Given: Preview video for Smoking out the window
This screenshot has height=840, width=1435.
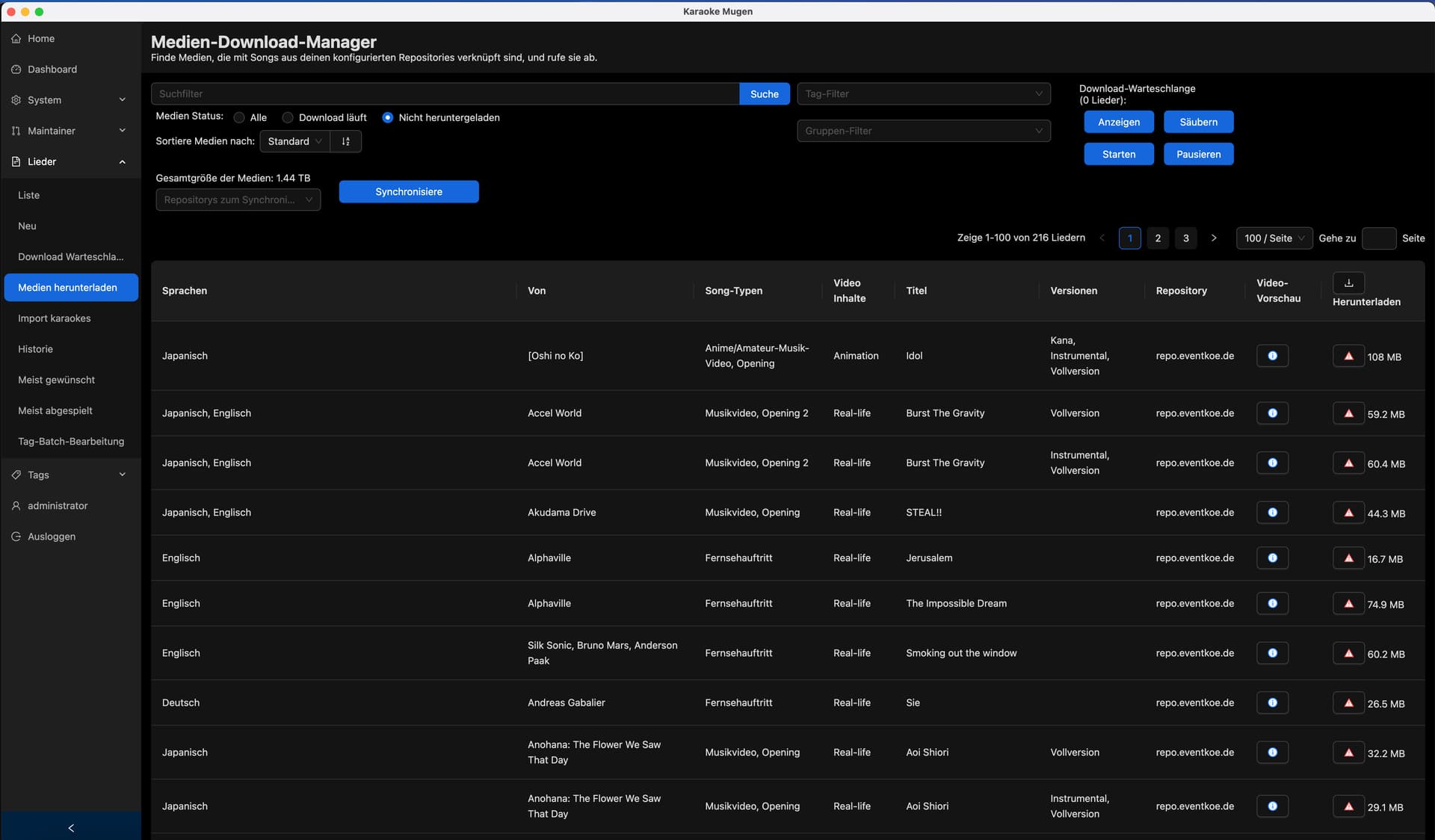Looking at the screenshot, I should [x=1272, y=653].
